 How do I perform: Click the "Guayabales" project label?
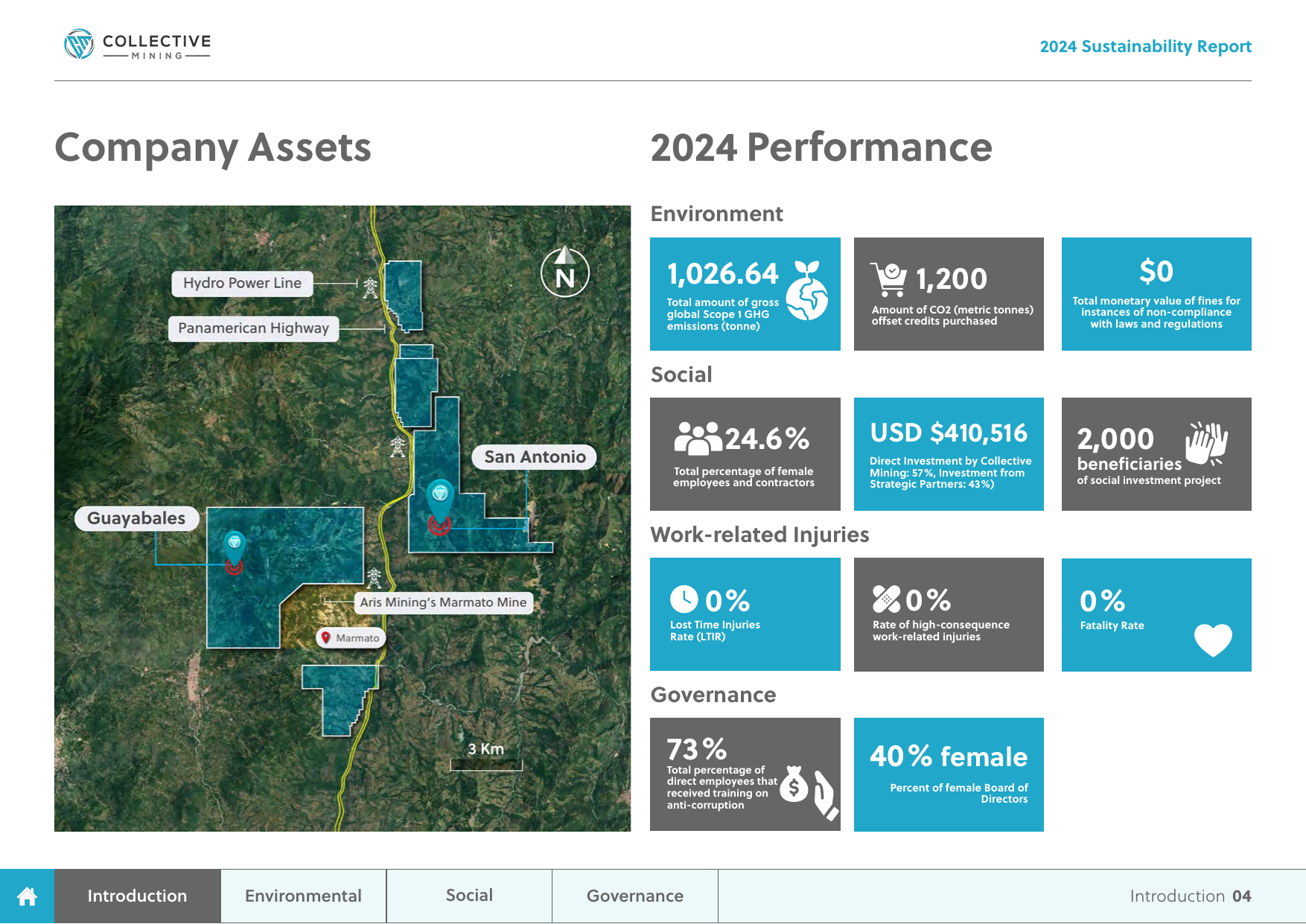136,518
